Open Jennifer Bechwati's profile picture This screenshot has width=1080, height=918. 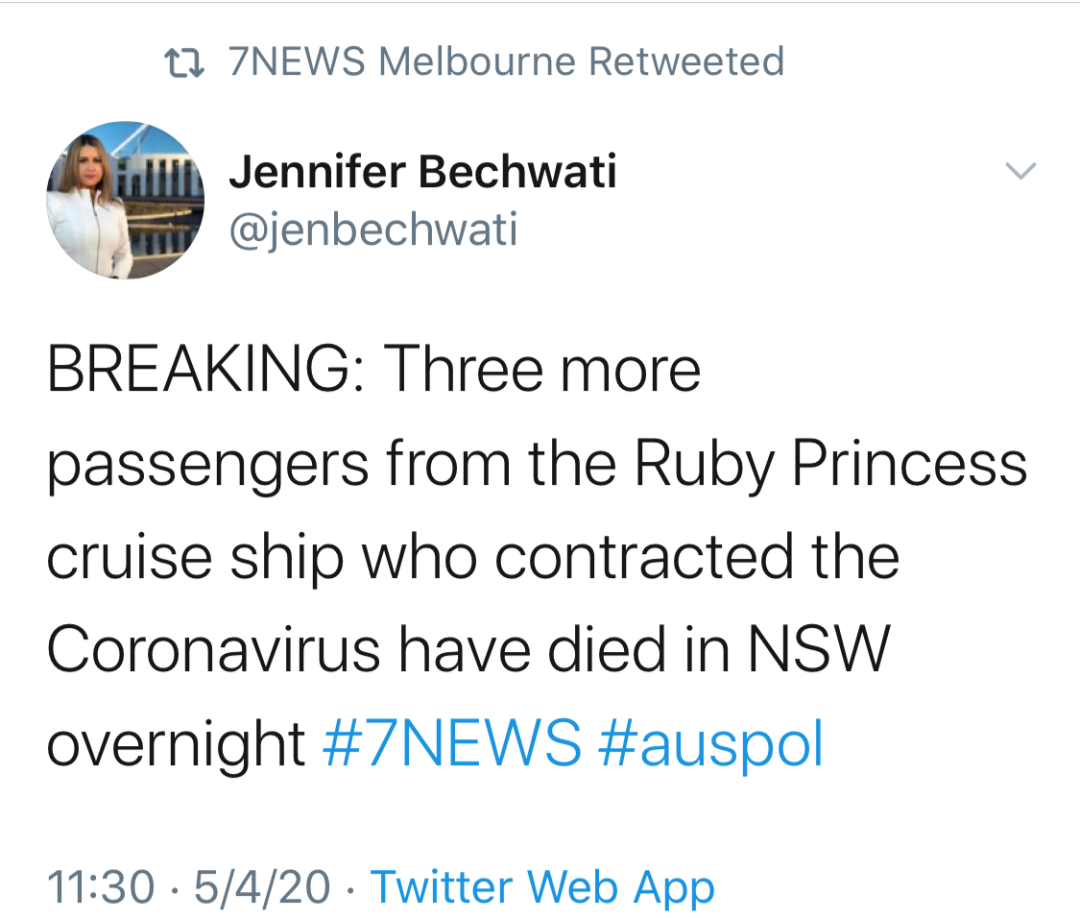pyautogui.click(x=125, y=200)
